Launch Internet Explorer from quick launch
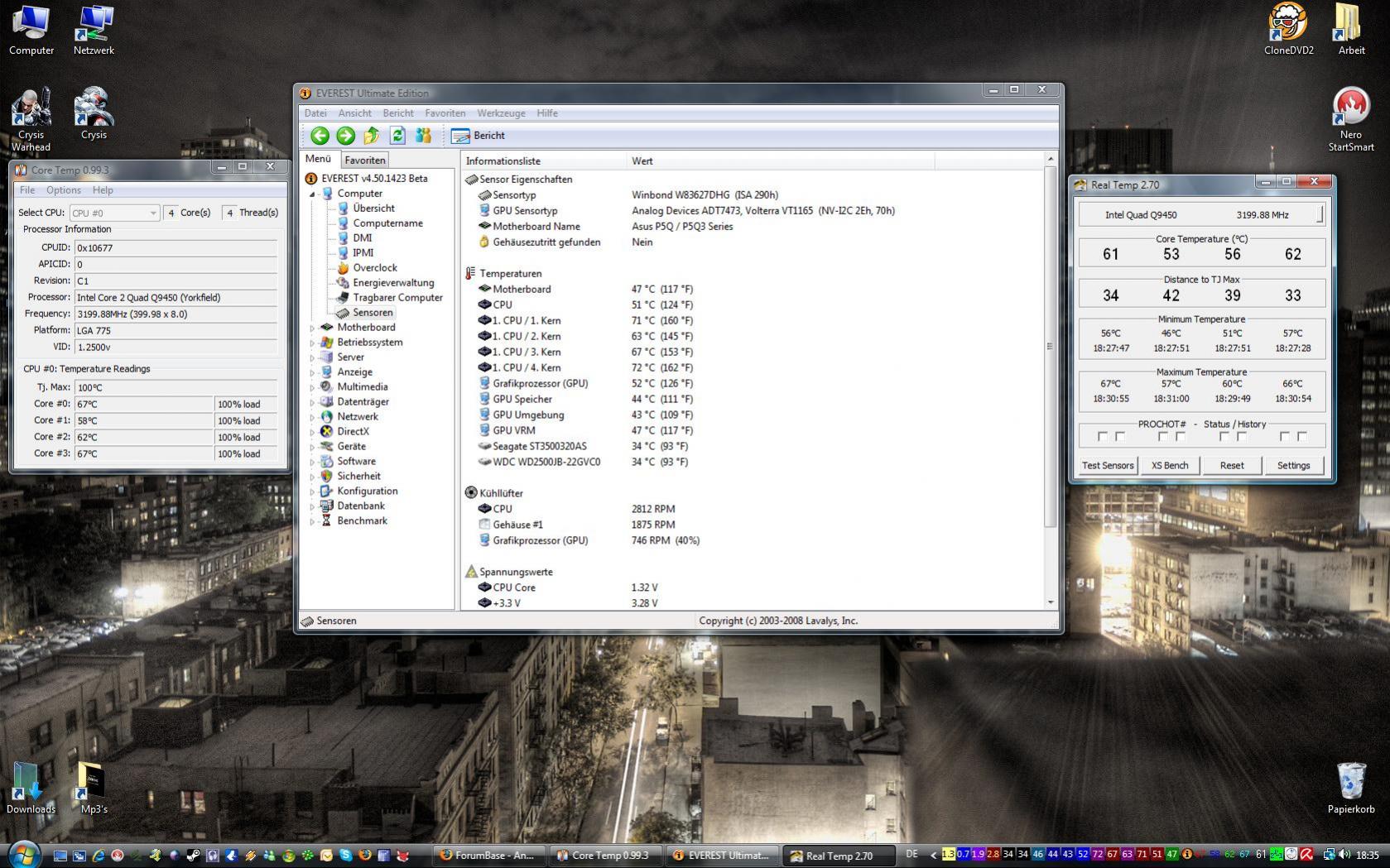This screenshot has width=1390, height=868. coord(98,856)
